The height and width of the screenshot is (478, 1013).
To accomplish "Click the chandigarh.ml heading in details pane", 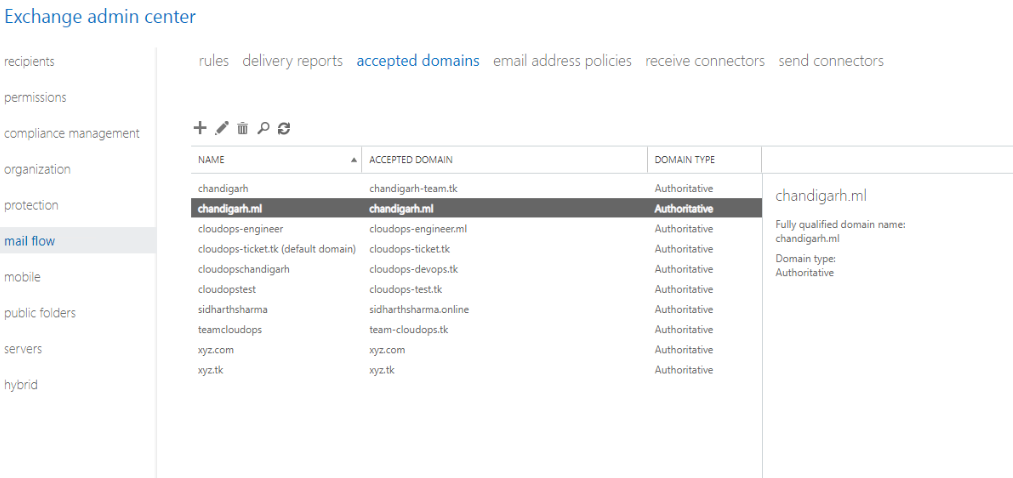I will 820,196.
